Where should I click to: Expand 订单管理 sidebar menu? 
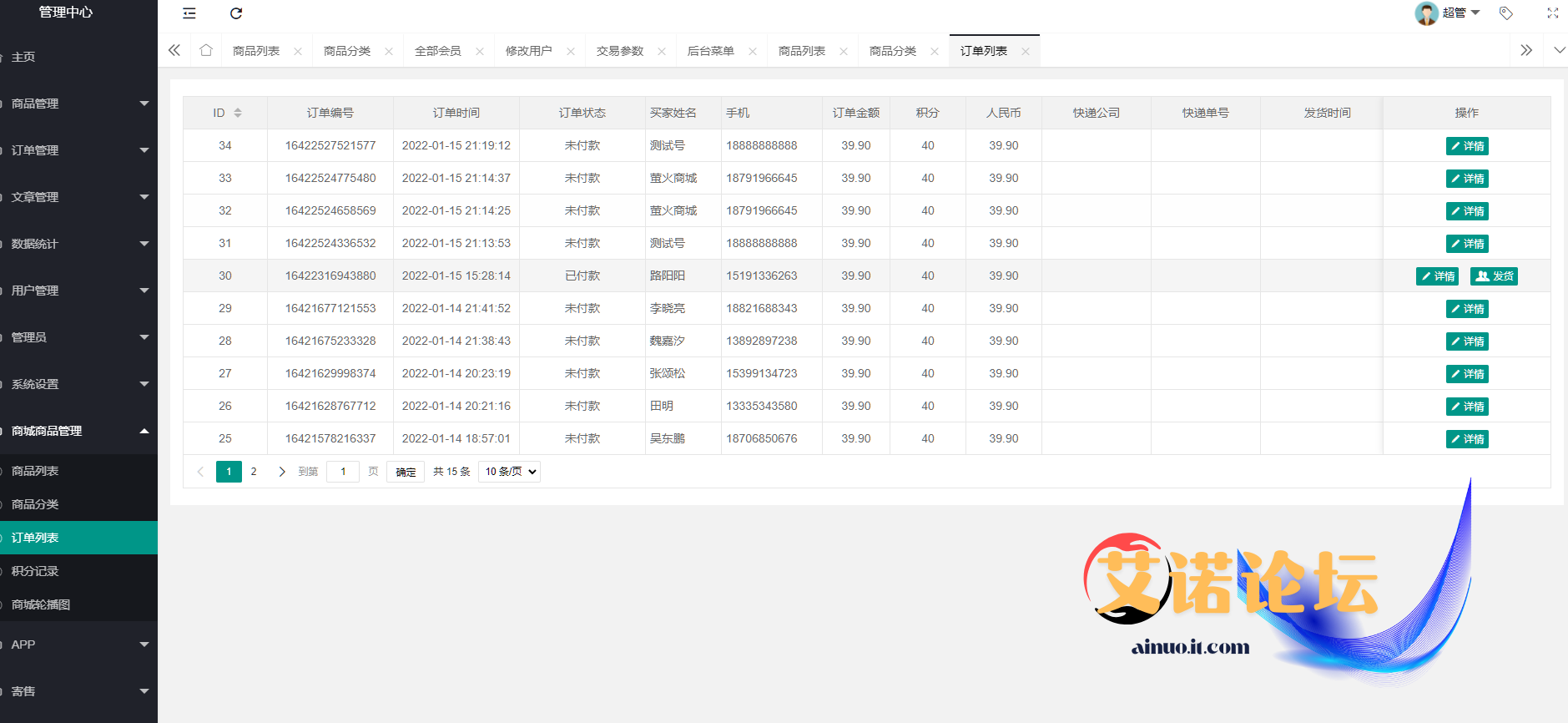pyautogui.click(x=78, y=150)
